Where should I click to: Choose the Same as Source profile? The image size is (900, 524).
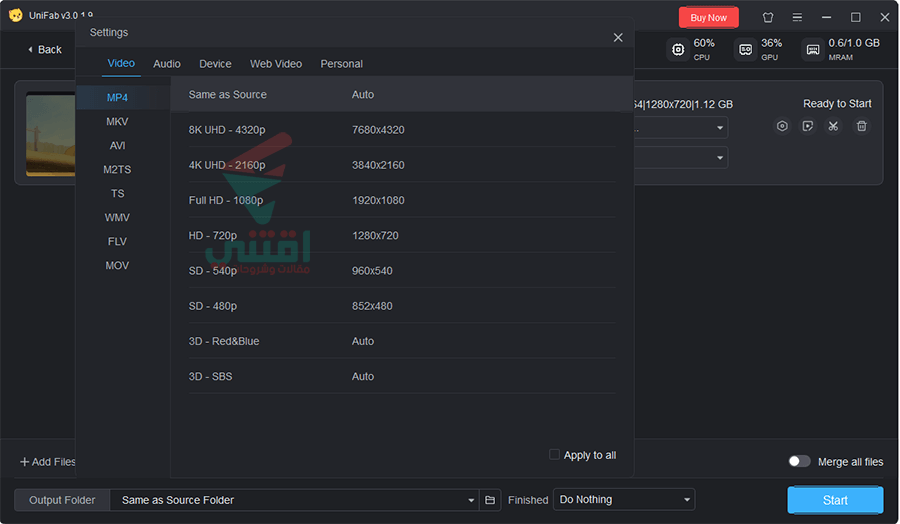[x=402, y=94]
